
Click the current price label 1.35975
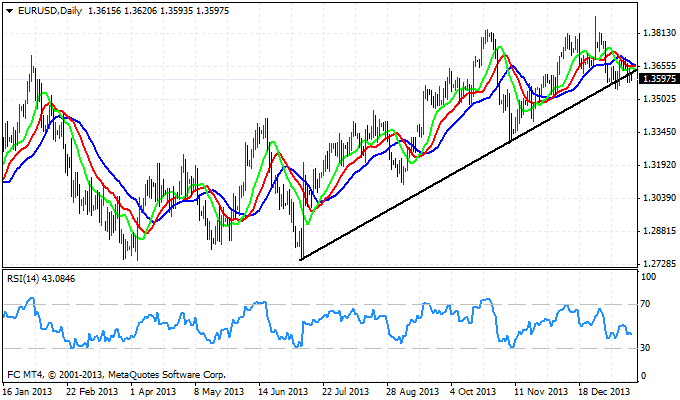click(660, 79)
